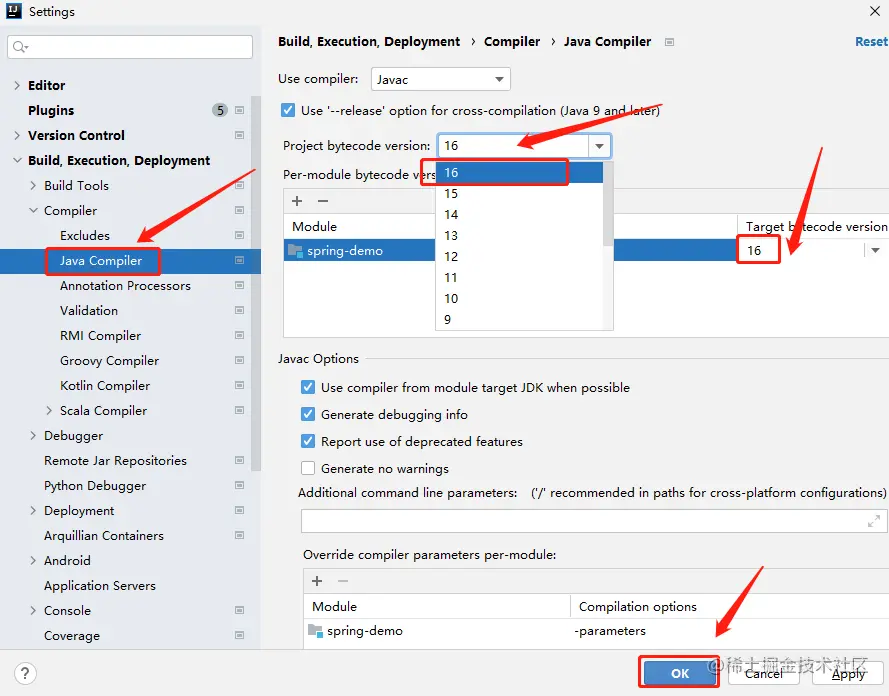
Task: Collapse Build, Execution, Deployment section
Action: [17, 160]
